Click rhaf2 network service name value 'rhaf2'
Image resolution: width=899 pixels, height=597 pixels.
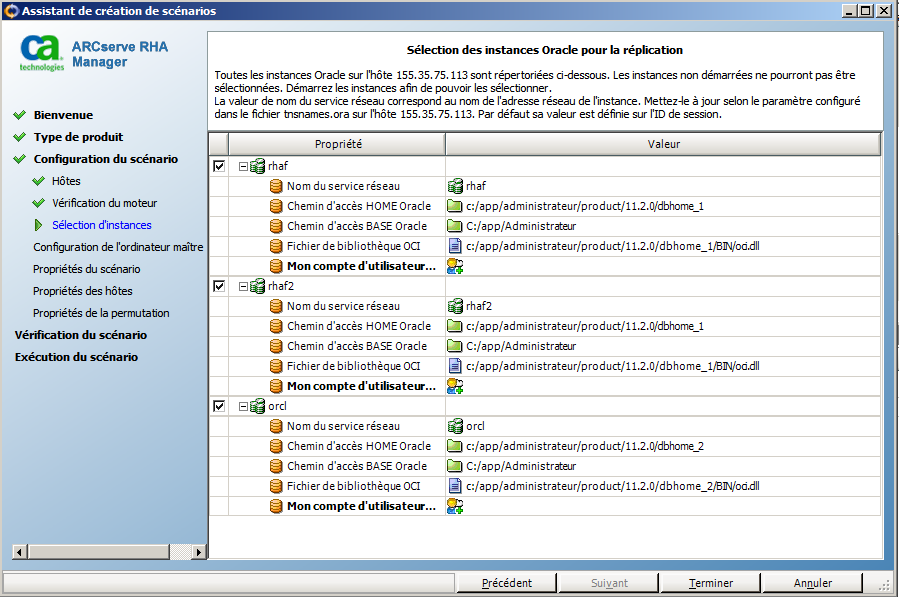479,306
